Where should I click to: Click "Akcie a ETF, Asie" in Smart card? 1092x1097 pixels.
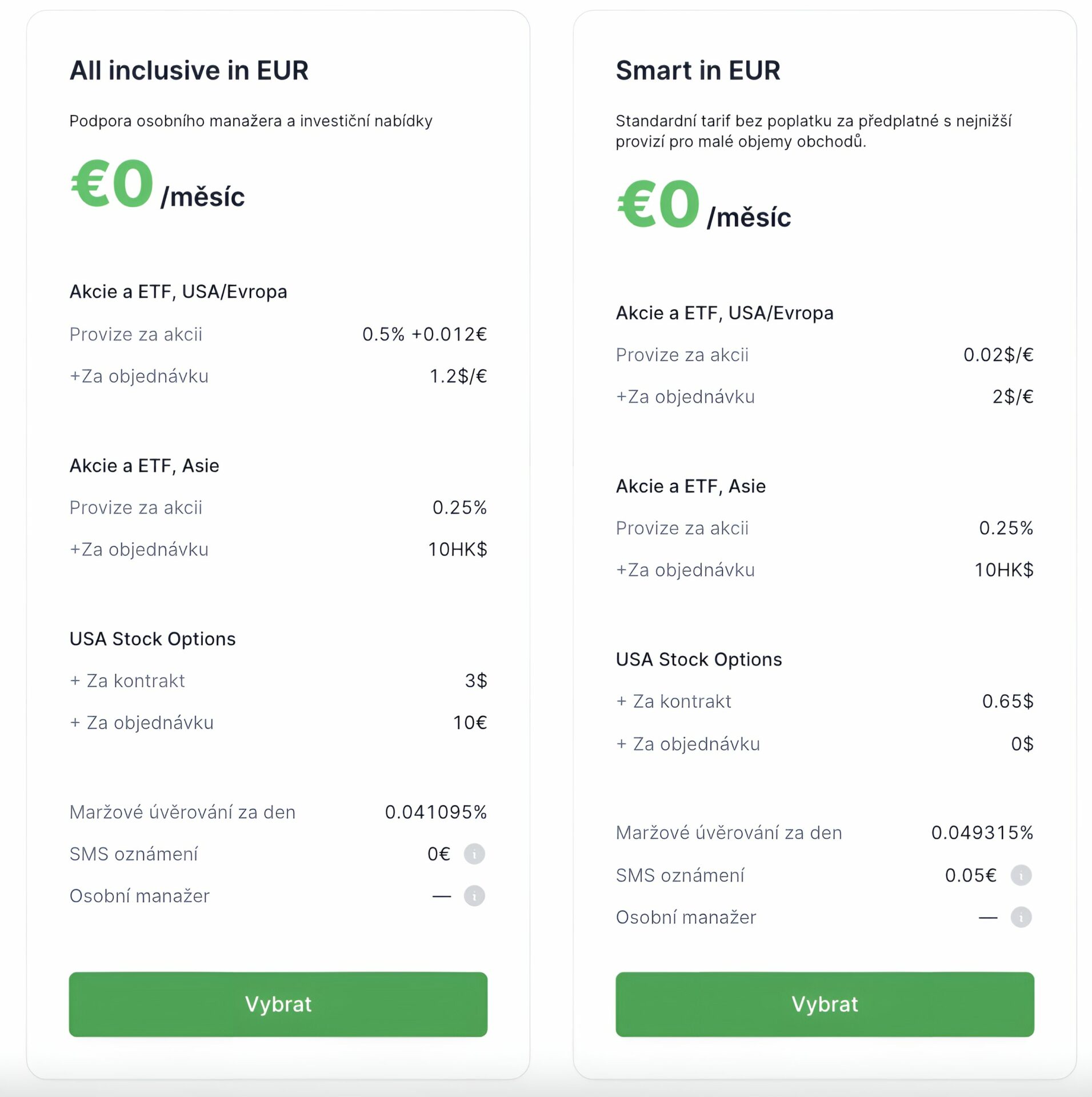tap(690, 486)
